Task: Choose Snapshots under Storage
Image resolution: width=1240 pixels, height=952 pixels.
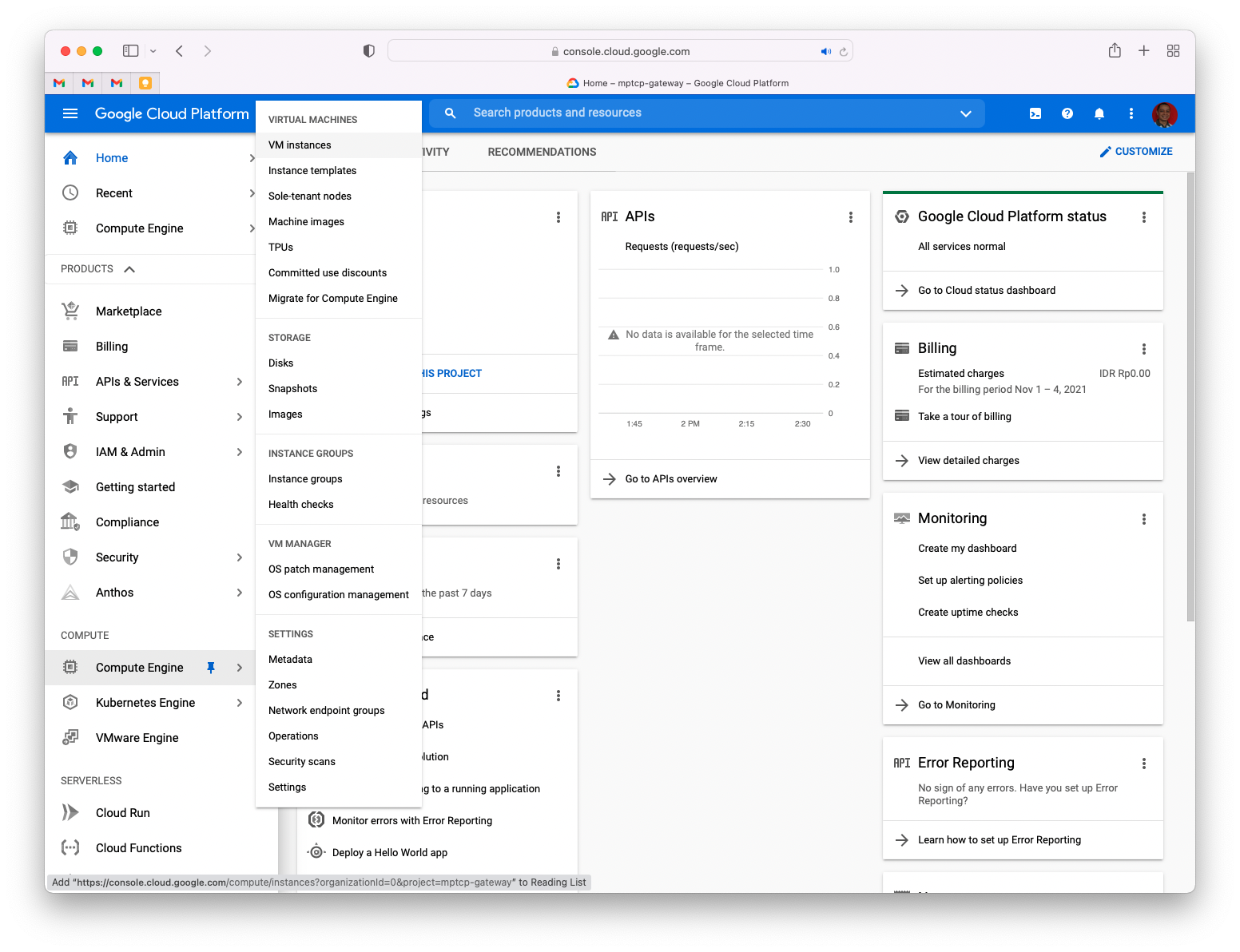Action: (x=339, y=389)
